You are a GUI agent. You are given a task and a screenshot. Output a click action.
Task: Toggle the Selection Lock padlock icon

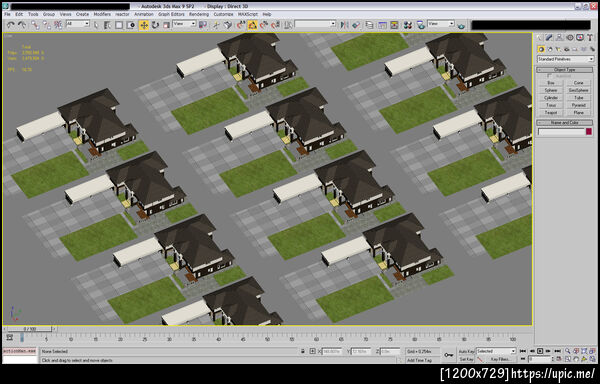pyautogui.click(x=303, y=351)
